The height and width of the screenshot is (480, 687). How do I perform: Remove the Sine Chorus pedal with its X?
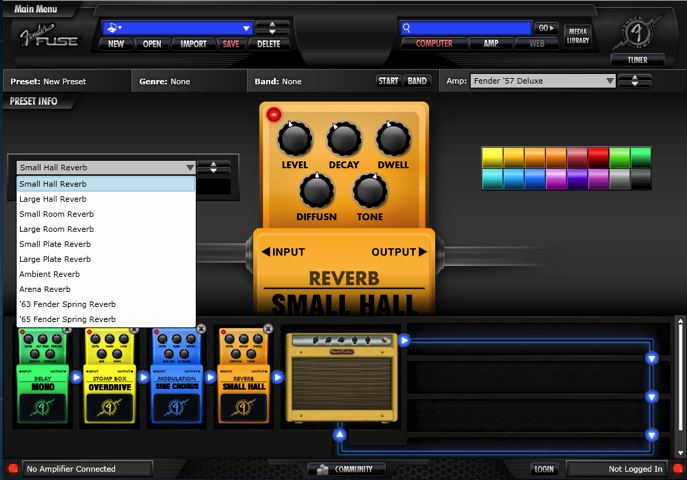click(201, 328)
